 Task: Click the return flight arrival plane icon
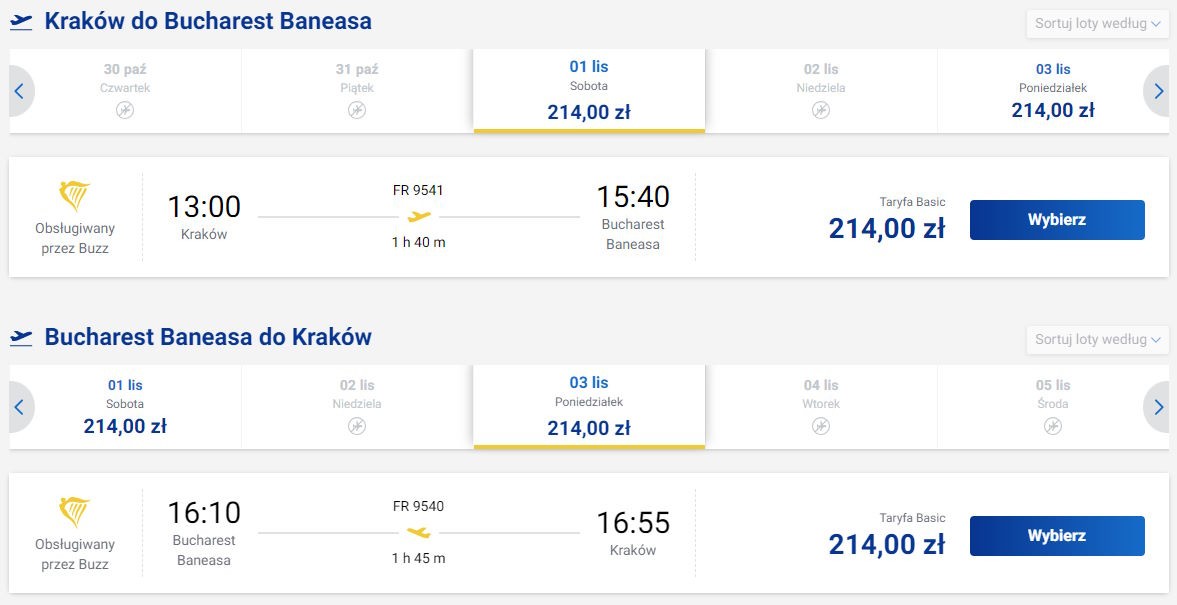pos(21,338)
